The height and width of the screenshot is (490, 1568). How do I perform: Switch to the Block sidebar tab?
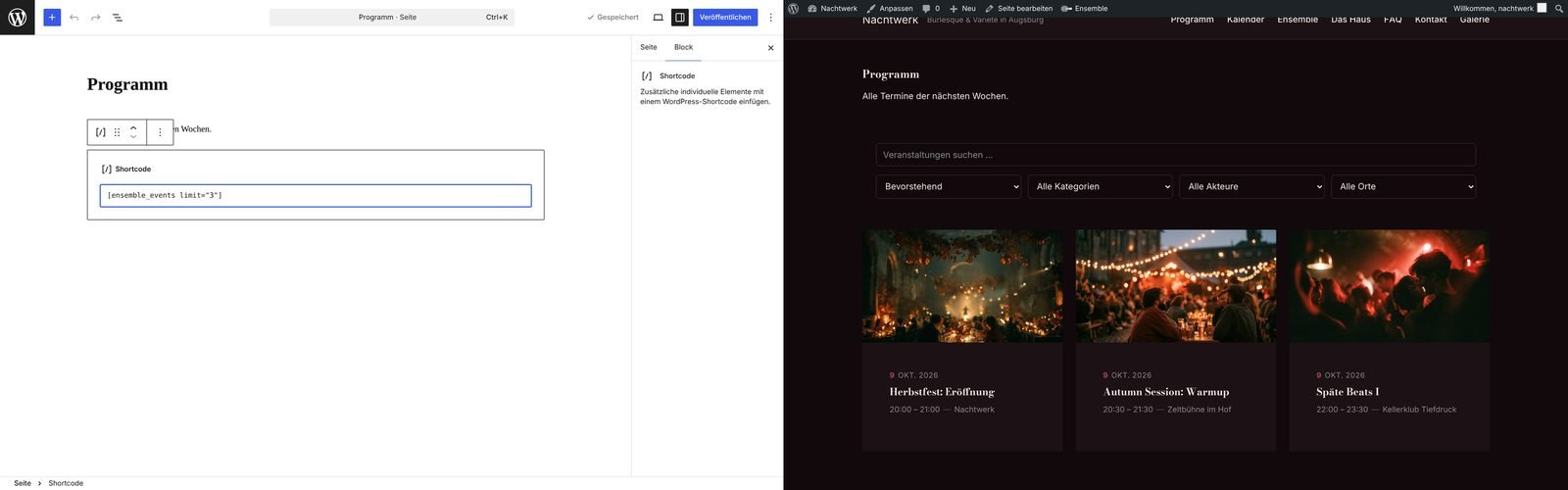(683, 47)
